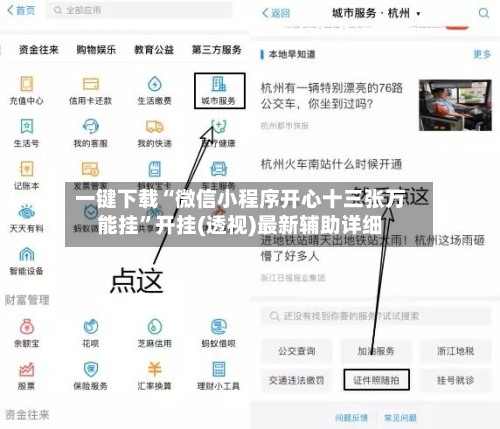Image resolution: width=500 pixels, height=429 pixels.
Task: Switch to the 教育公益 tab
Action: click(x=154, y=50)
